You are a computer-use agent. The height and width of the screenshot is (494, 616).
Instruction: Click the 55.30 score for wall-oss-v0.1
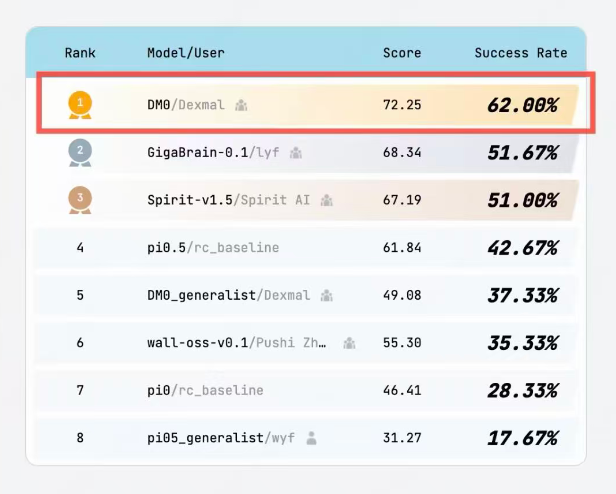[402, 343]
